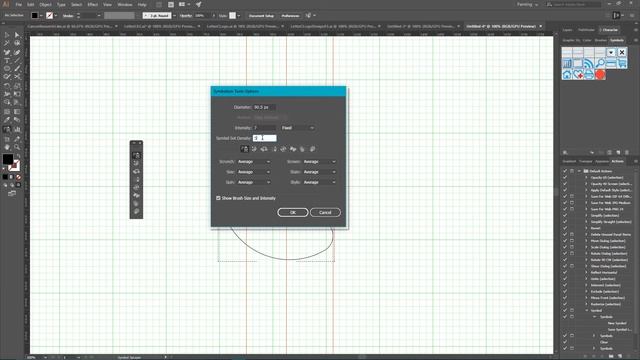Viewport: 640px width, 360px height.
Task: Choose Symbol Styler at bottom of floating strip
Action: (136, 211)
